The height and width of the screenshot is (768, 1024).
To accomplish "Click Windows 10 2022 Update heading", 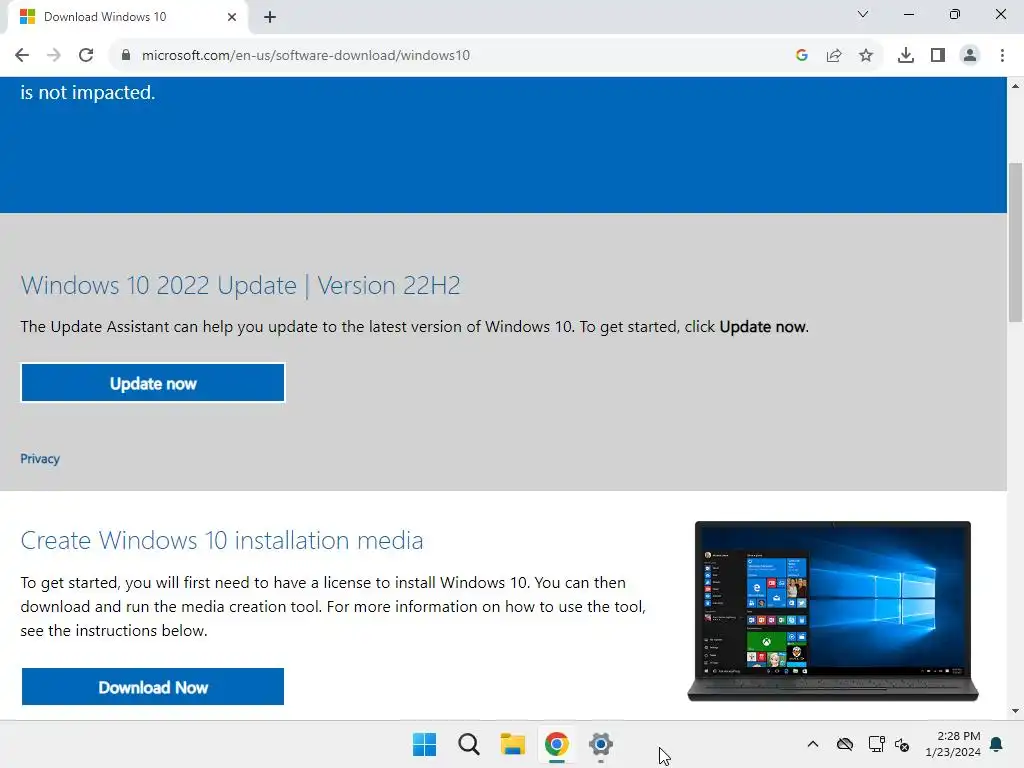I will pyautogui.click(x=240, y=285).
